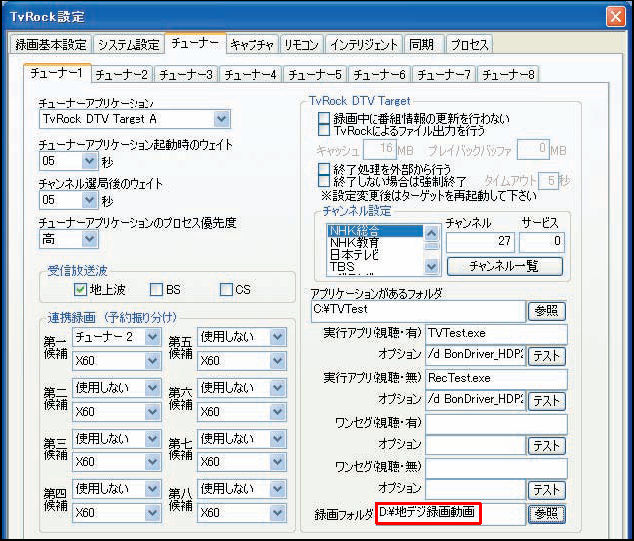Select NHK教育 in channel list
This screenshot has width=634, height=541.
[375, 243]
